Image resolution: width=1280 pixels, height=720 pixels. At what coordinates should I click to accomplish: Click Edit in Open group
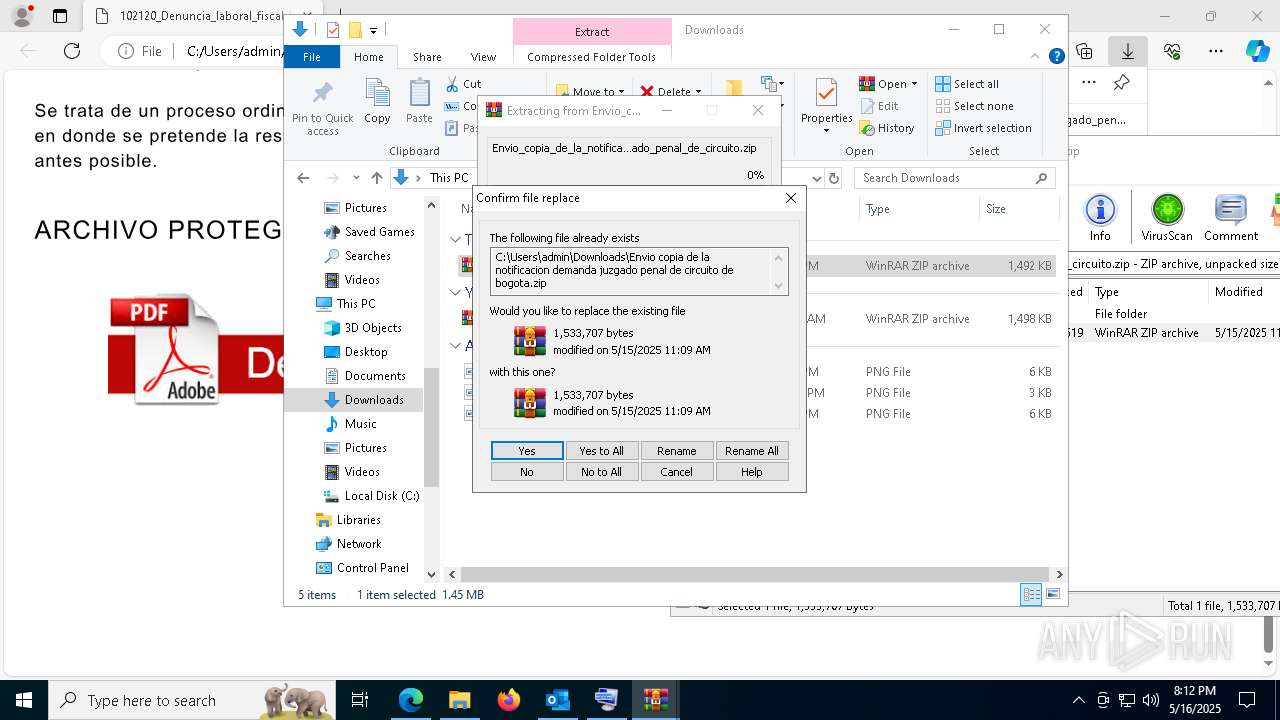pos(879,106)
